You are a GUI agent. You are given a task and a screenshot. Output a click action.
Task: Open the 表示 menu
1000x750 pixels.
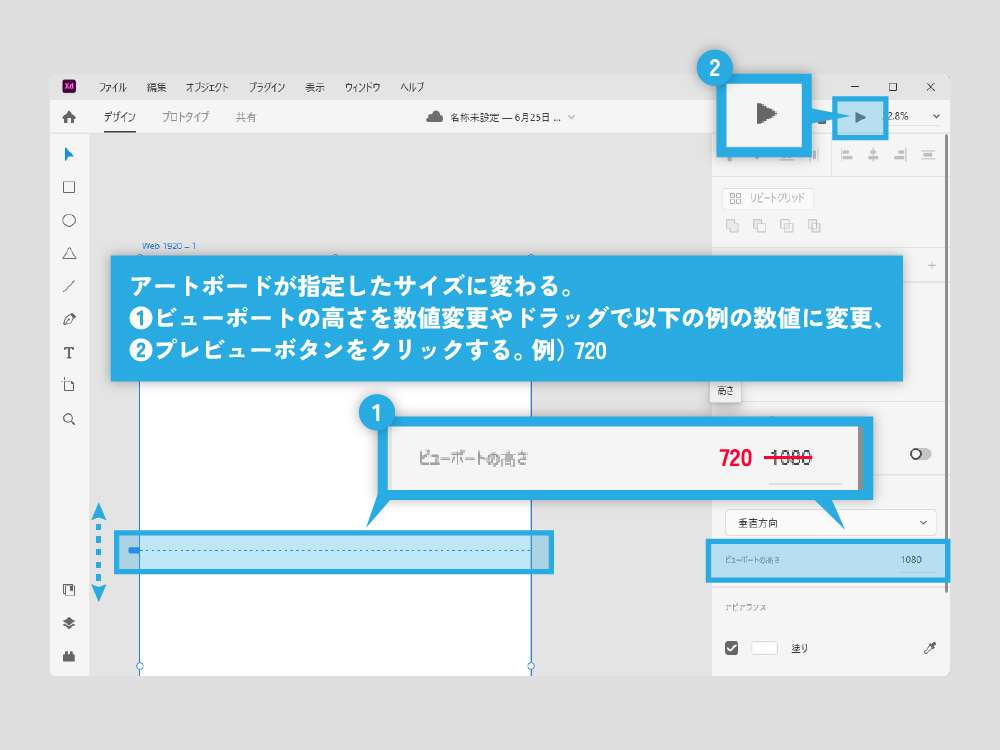pyautogui.click(x=314, y=87)
